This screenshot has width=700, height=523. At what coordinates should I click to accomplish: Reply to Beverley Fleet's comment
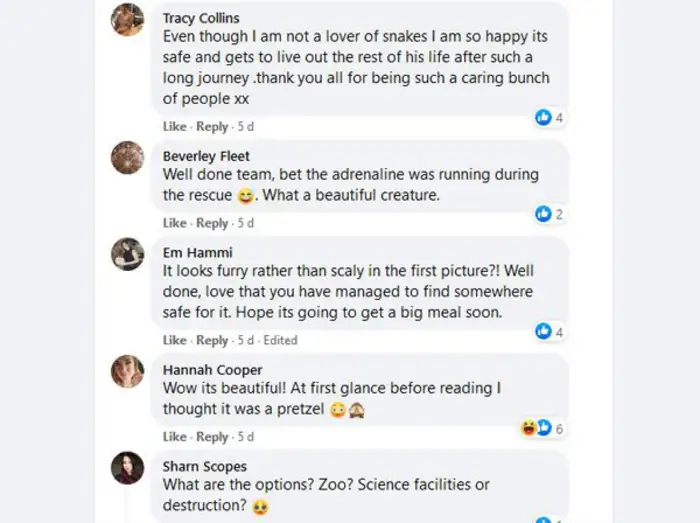212,223
